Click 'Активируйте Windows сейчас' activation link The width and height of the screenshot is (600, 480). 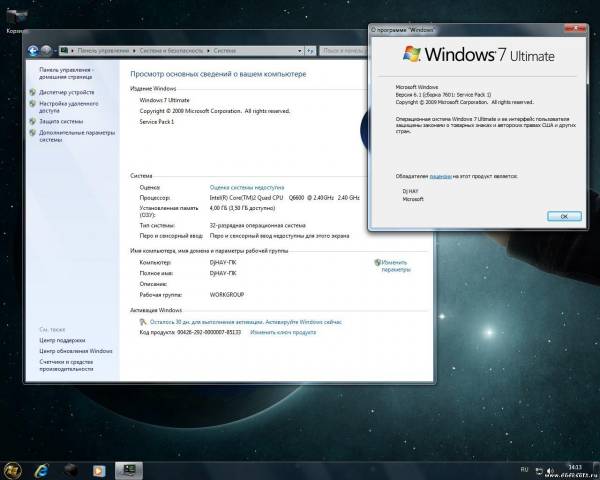point(303,322)
